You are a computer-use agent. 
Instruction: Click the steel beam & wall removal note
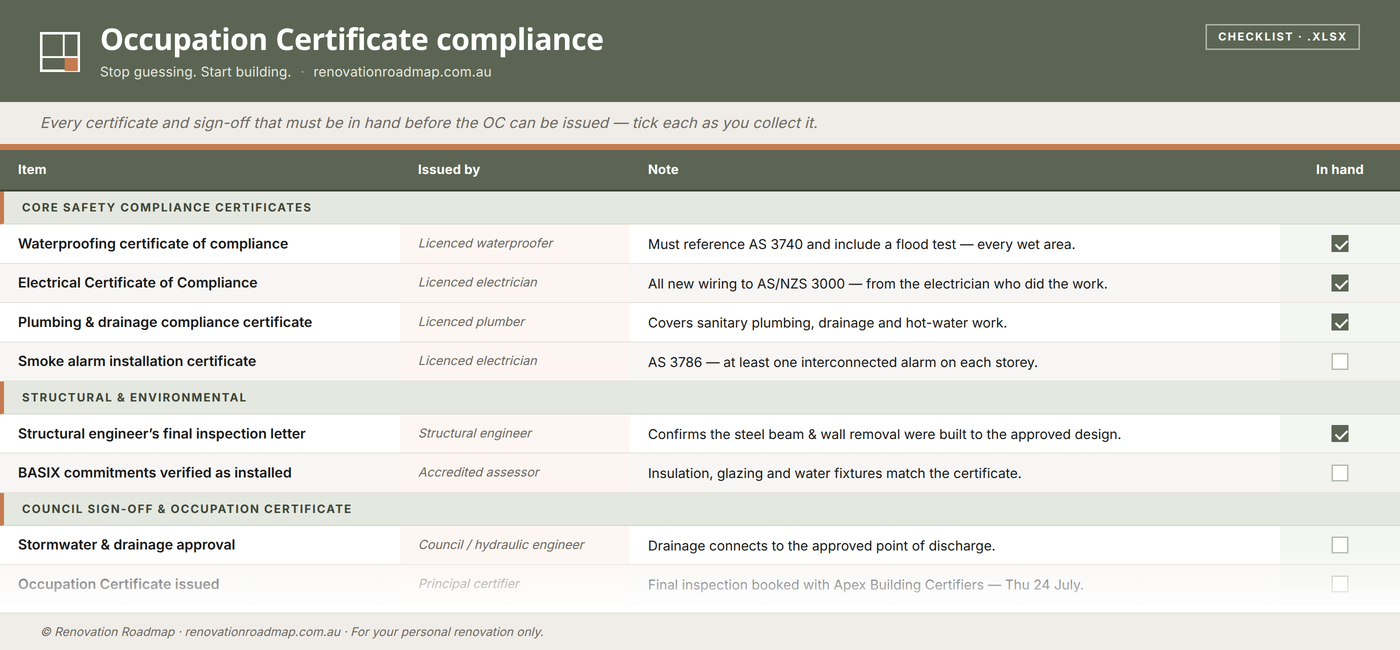(885, 435)
